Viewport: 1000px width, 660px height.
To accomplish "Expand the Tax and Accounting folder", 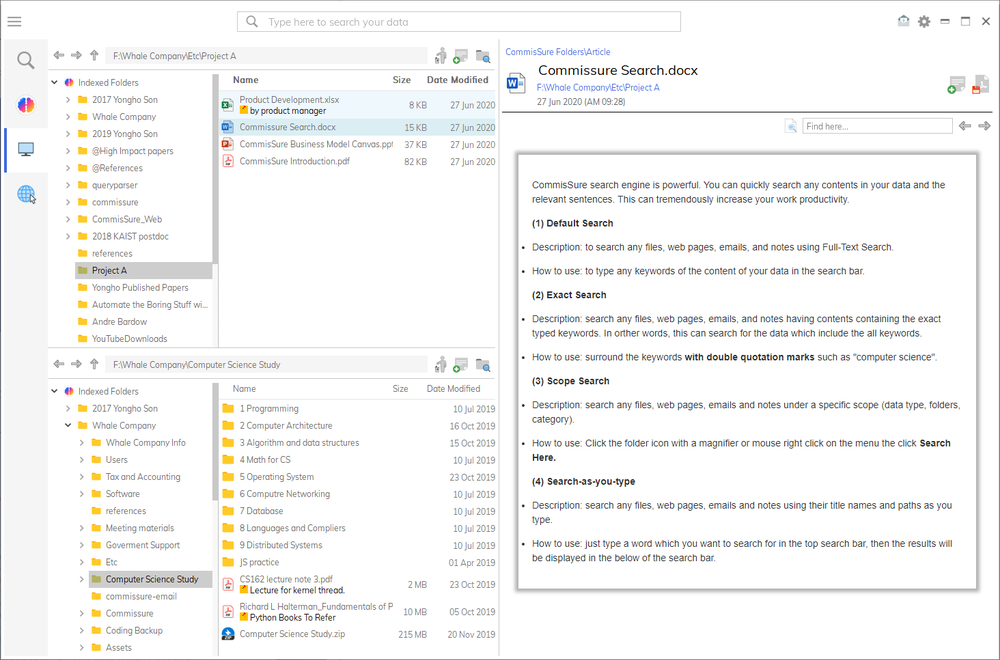I will [x=82, y=477].
